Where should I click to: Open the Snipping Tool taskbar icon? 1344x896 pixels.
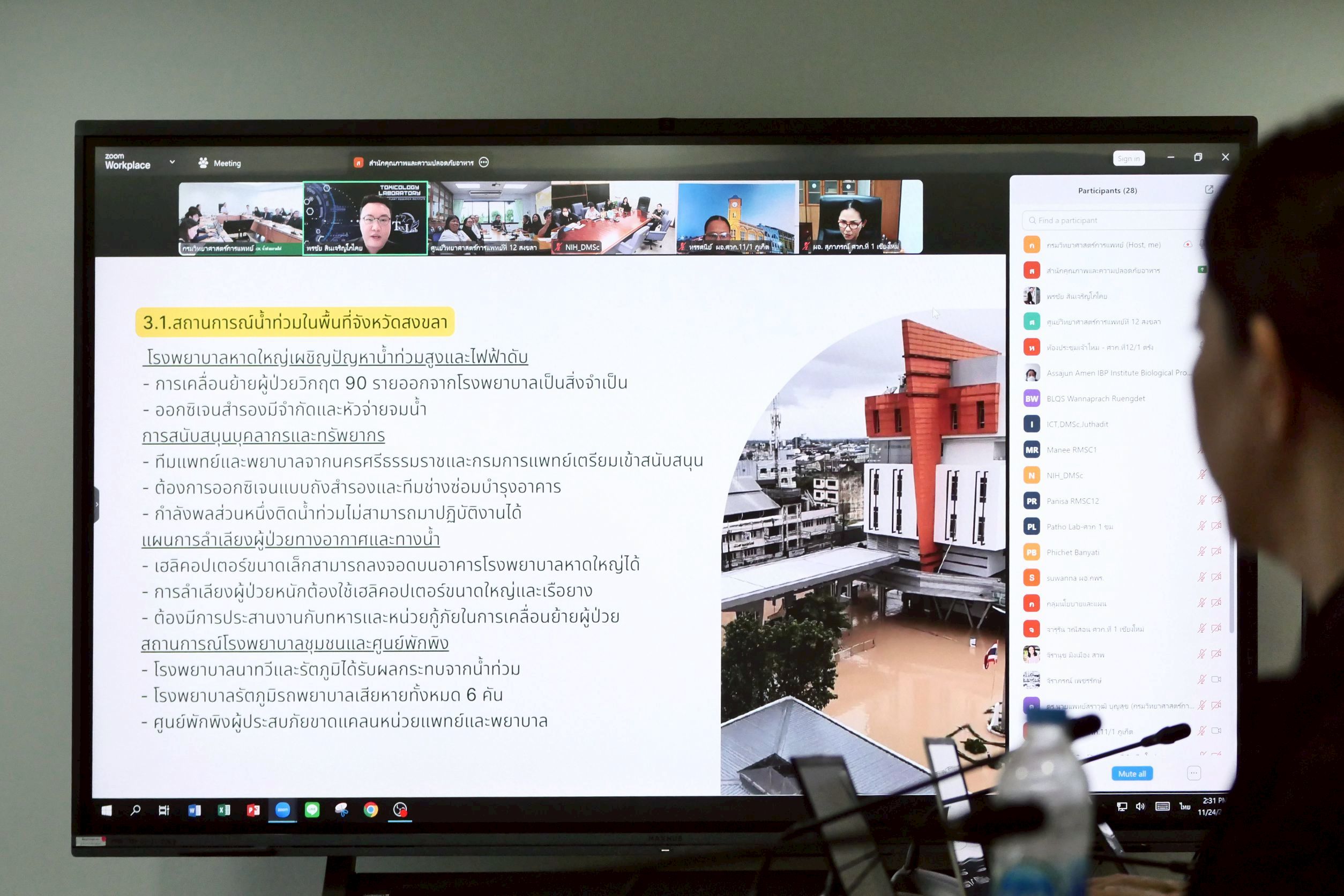[x=342, y=810]
